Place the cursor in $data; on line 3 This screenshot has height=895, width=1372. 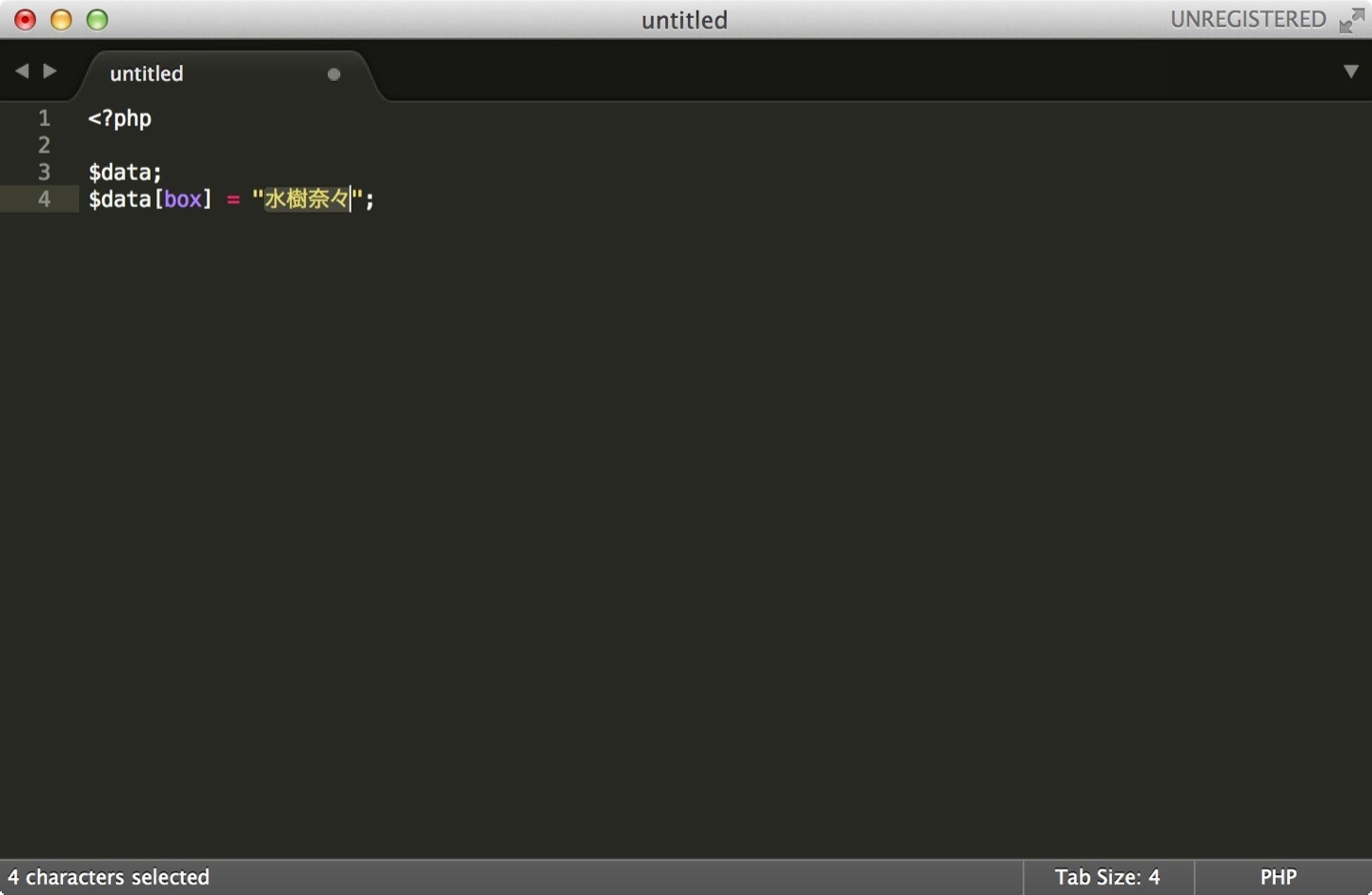(125, 172)
